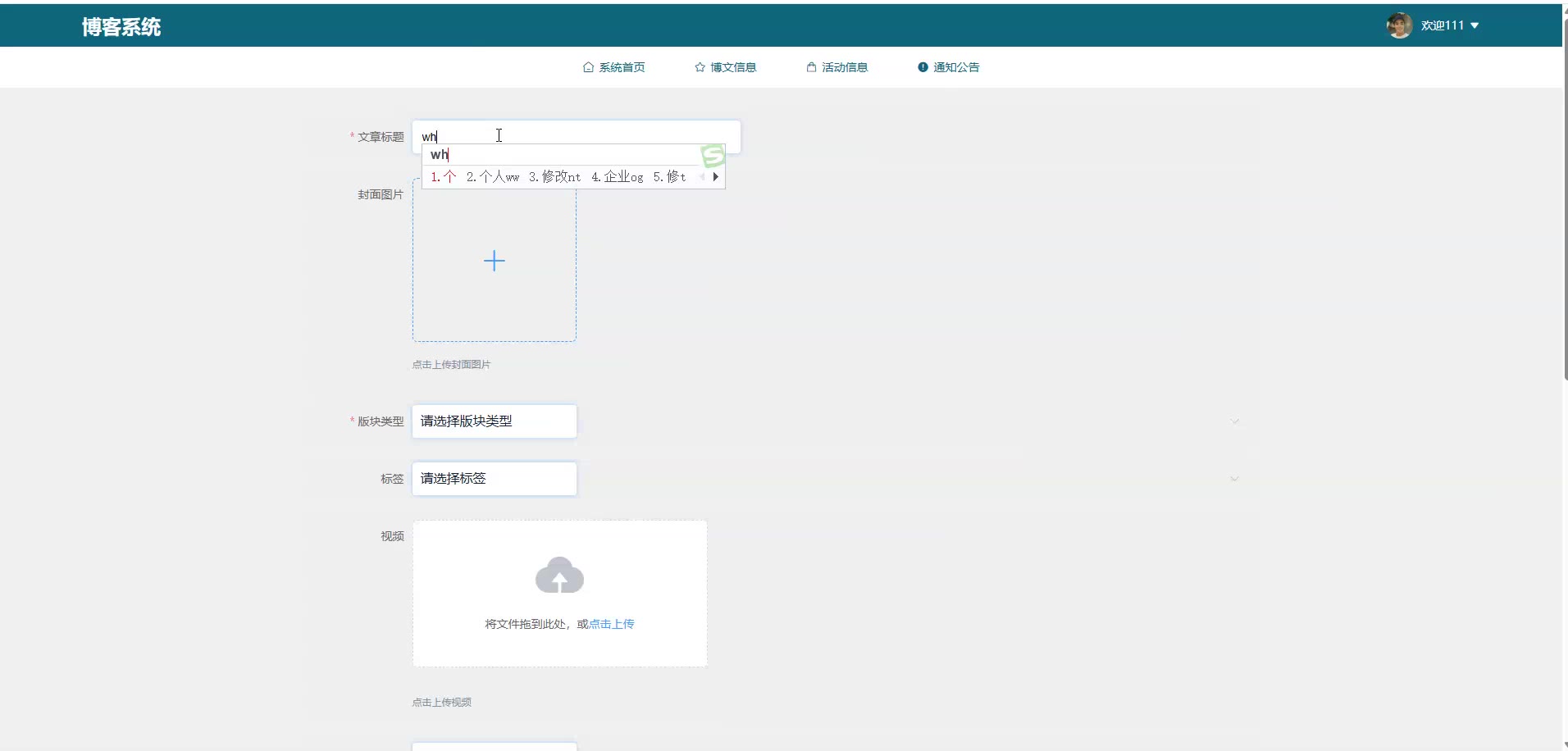Click the 博客系统 site title

pos(121,27)
